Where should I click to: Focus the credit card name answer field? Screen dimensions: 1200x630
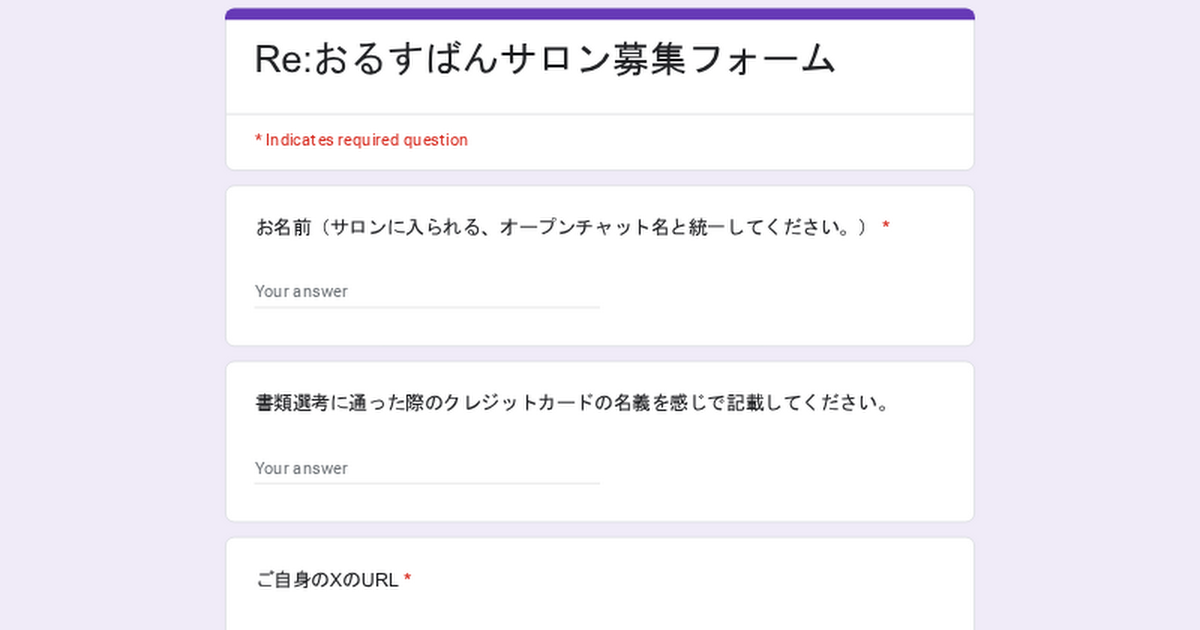point(427,469)
